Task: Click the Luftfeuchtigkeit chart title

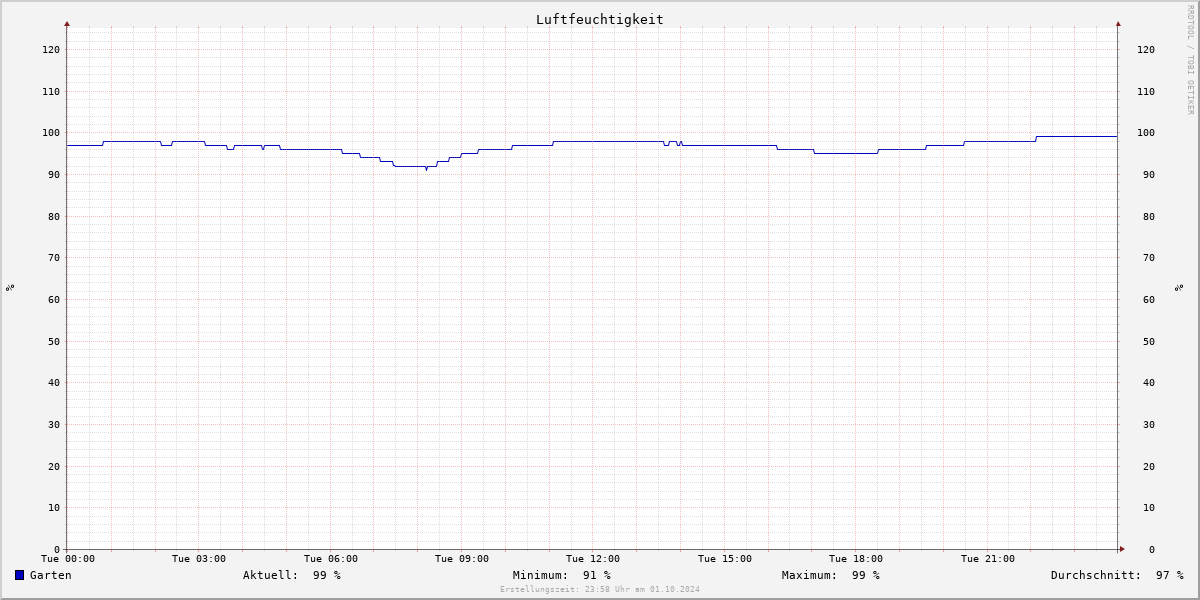Action: [599, 19]
